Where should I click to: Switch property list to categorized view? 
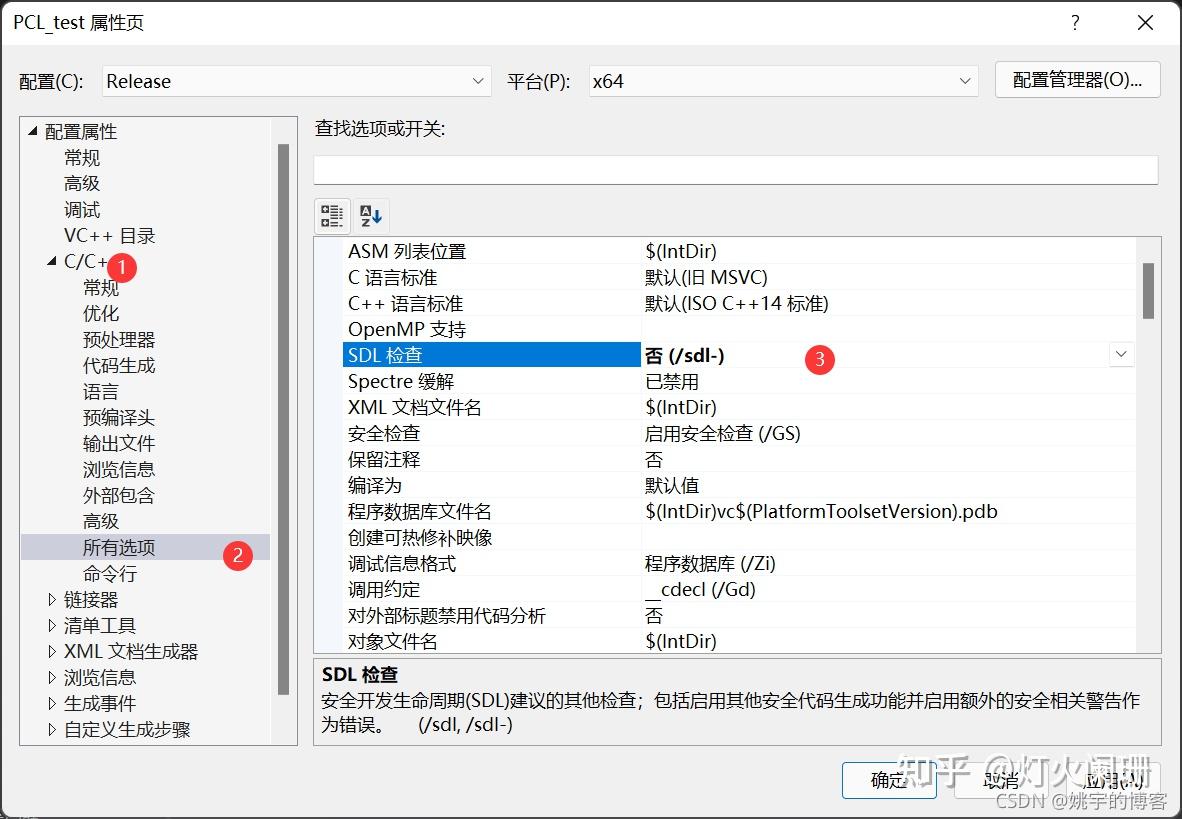pos(332,215)
